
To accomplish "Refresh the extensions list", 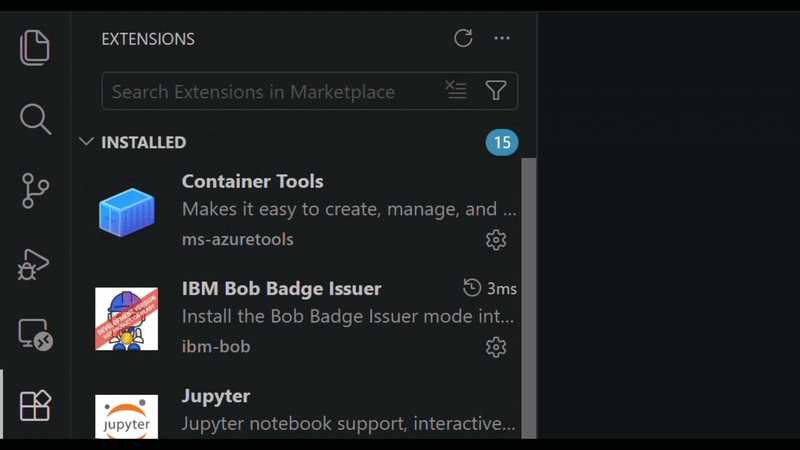I will (463, 38).
